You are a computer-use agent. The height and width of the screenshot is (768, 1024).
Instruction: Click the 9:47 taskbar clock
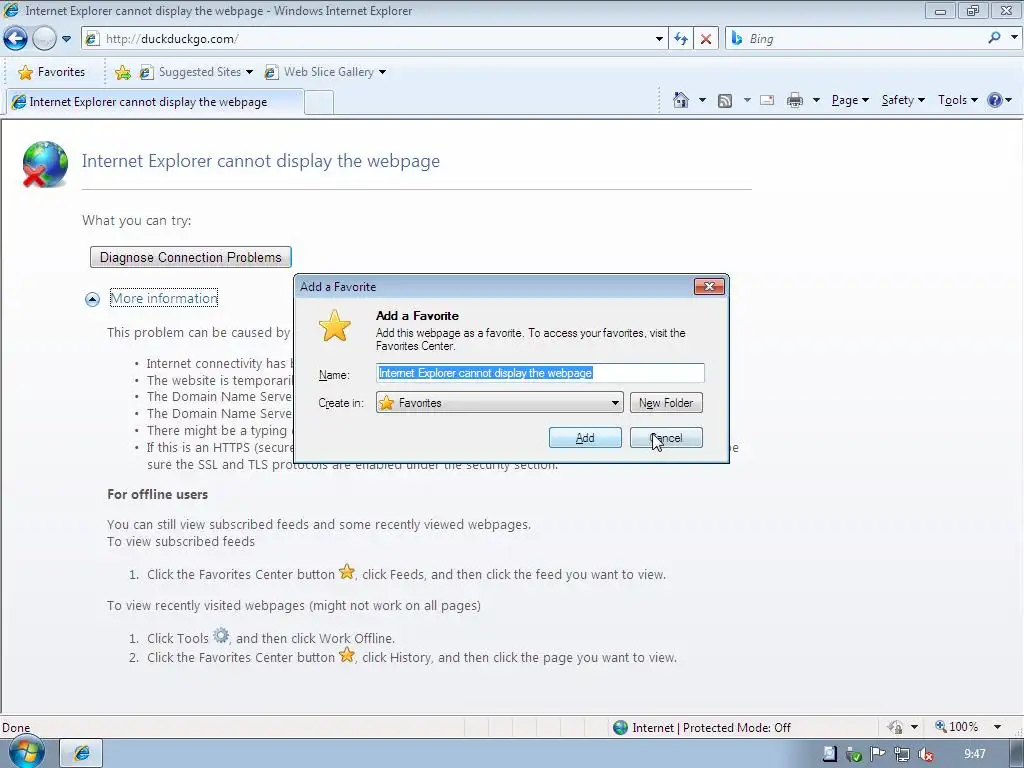point(975,754)
